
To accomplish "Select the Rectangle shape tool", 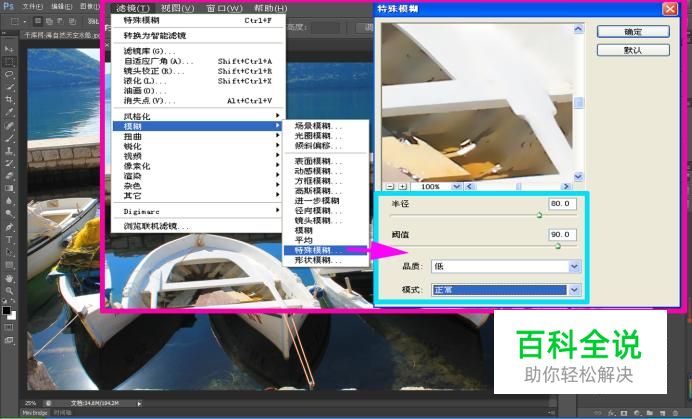I will click(x=9, y=265).
